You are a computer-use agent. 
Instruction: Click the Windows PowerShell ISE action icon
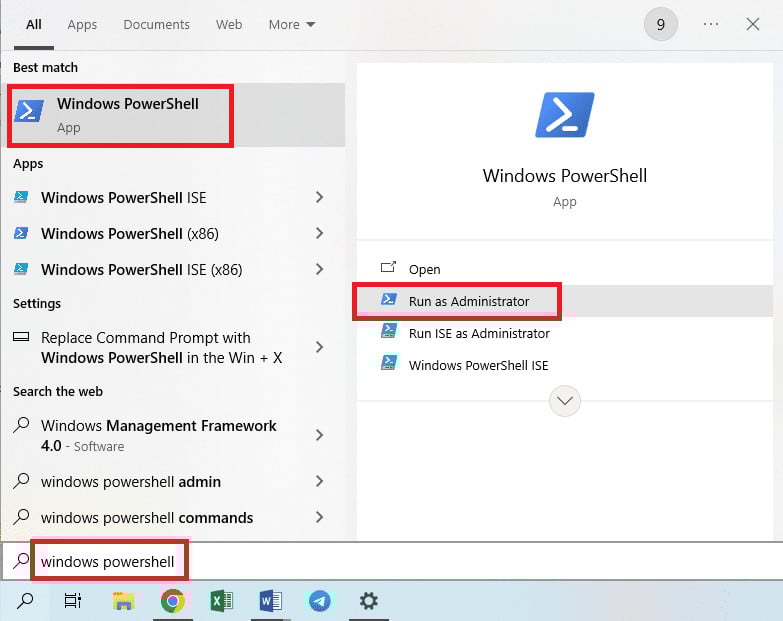click(389, 362)
